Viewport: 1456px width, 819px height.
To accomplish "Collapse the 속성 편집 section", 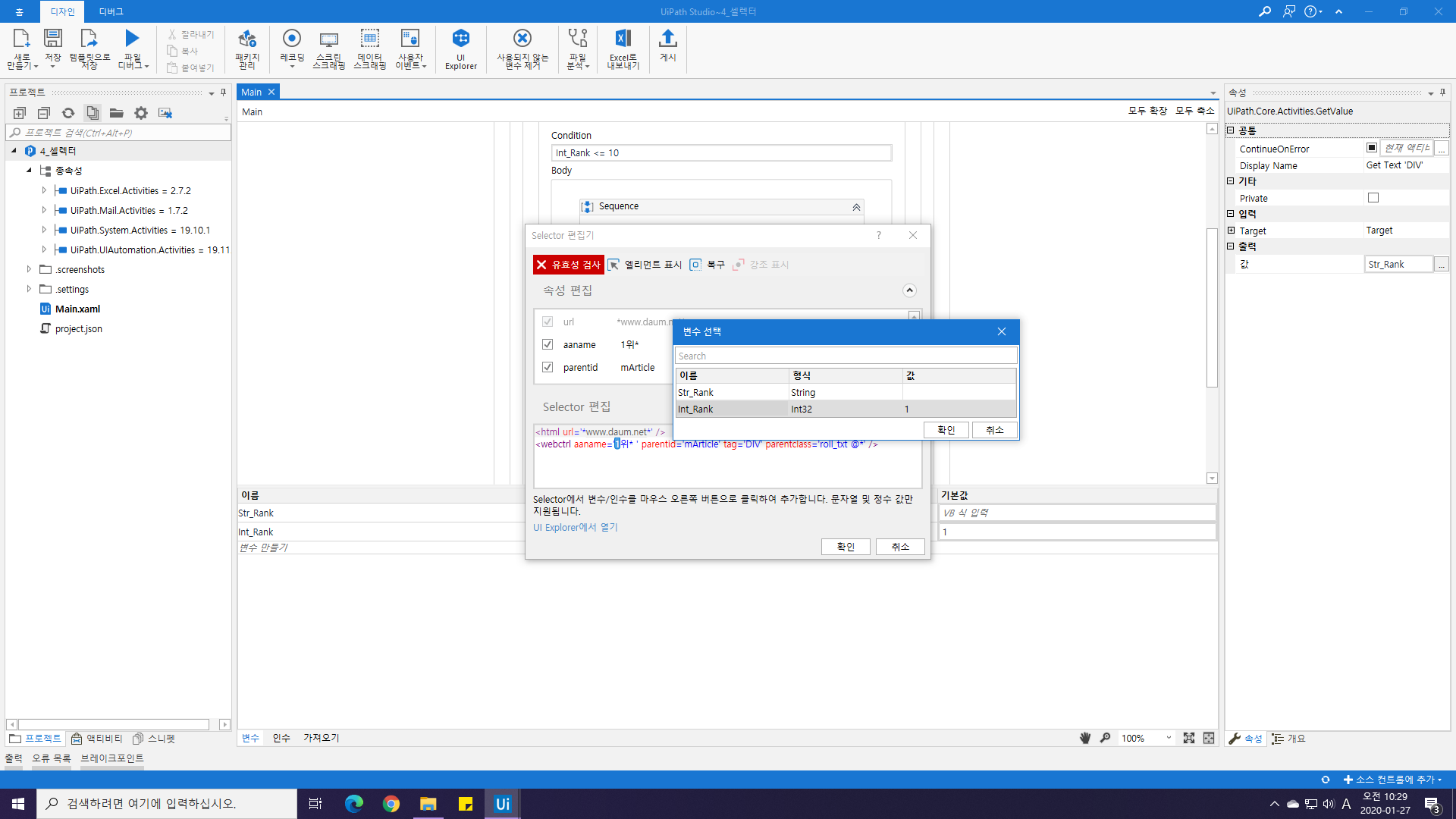I will coord(909,290).
